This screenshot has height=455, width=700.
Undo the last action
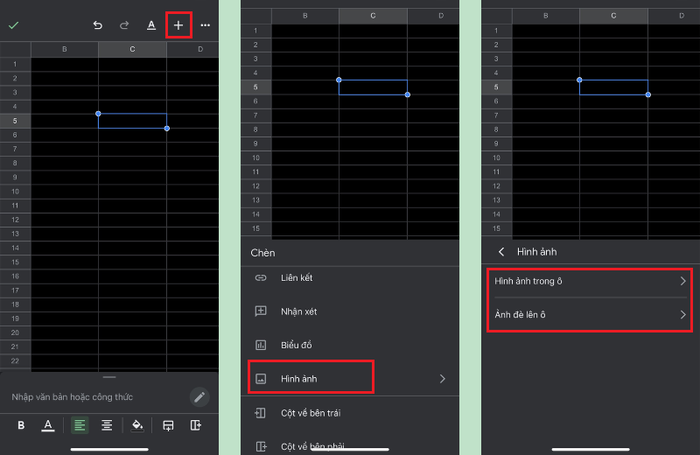click(98, 25)
